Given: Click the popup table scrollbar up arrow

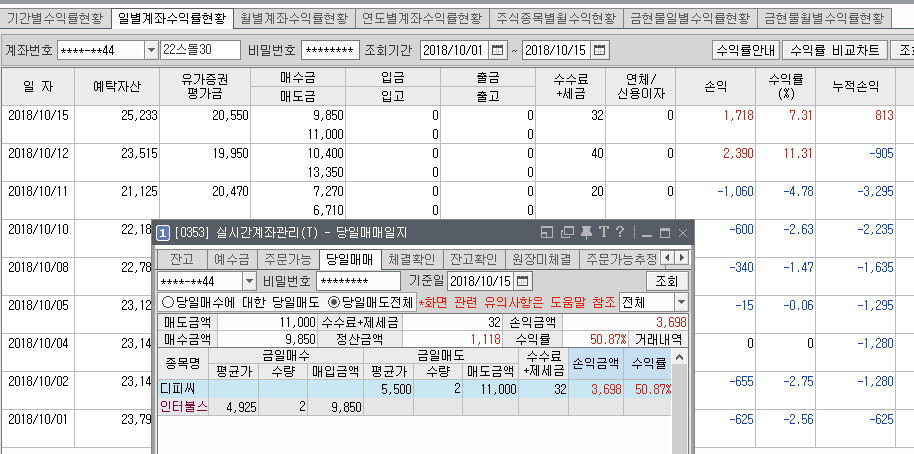Looking at the screenshot, I should [679, 356].
